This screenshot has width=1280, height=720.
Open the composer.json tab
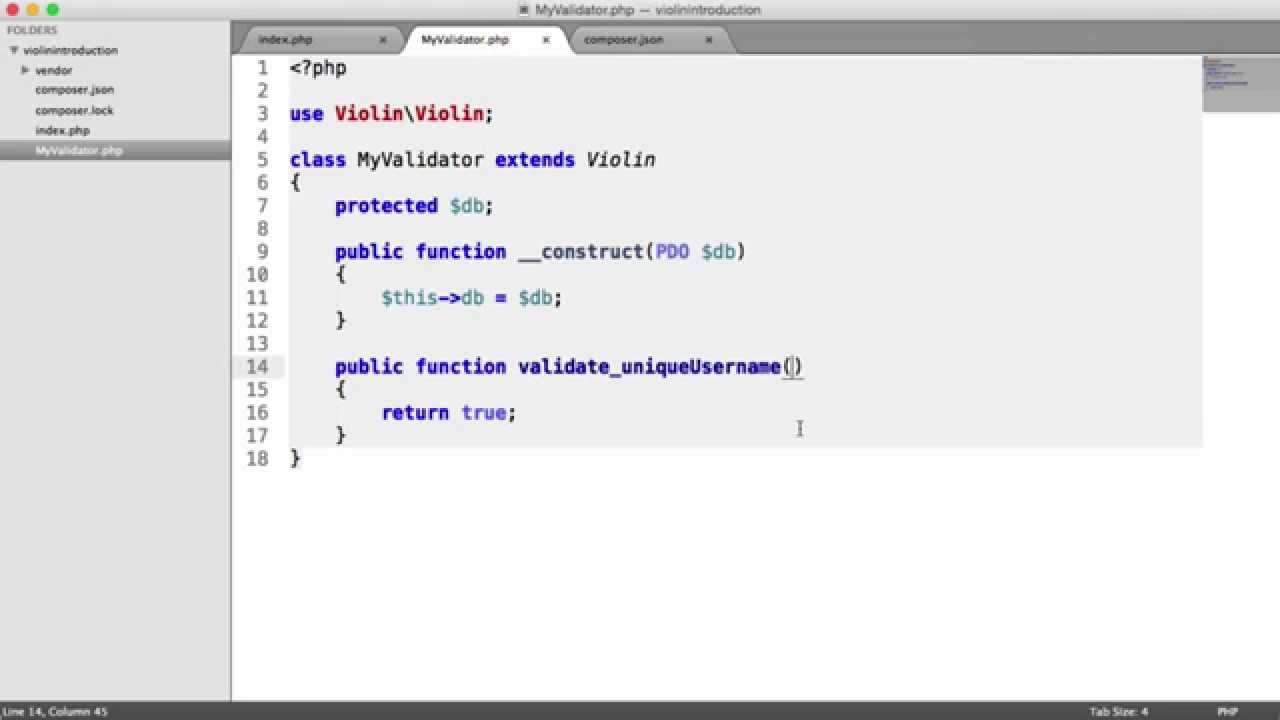(x=623, y=40)
